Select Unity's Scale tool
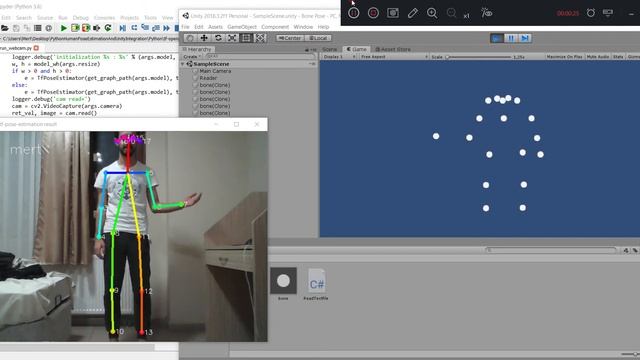This screenshot has width=640, height=360. click(x=232, y=38)
